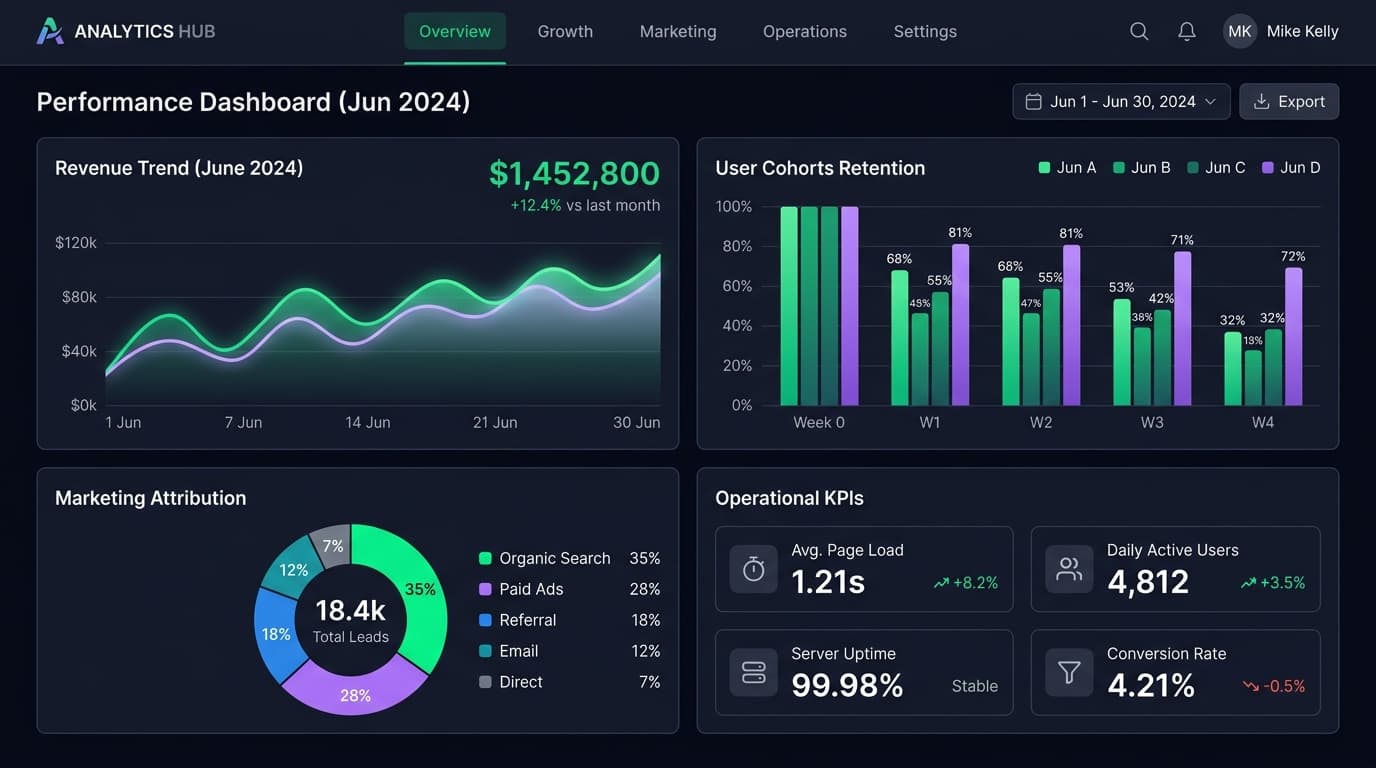Click the 4,812 active users value
The image size is (1376, 768).
(x=1148, y=581)
